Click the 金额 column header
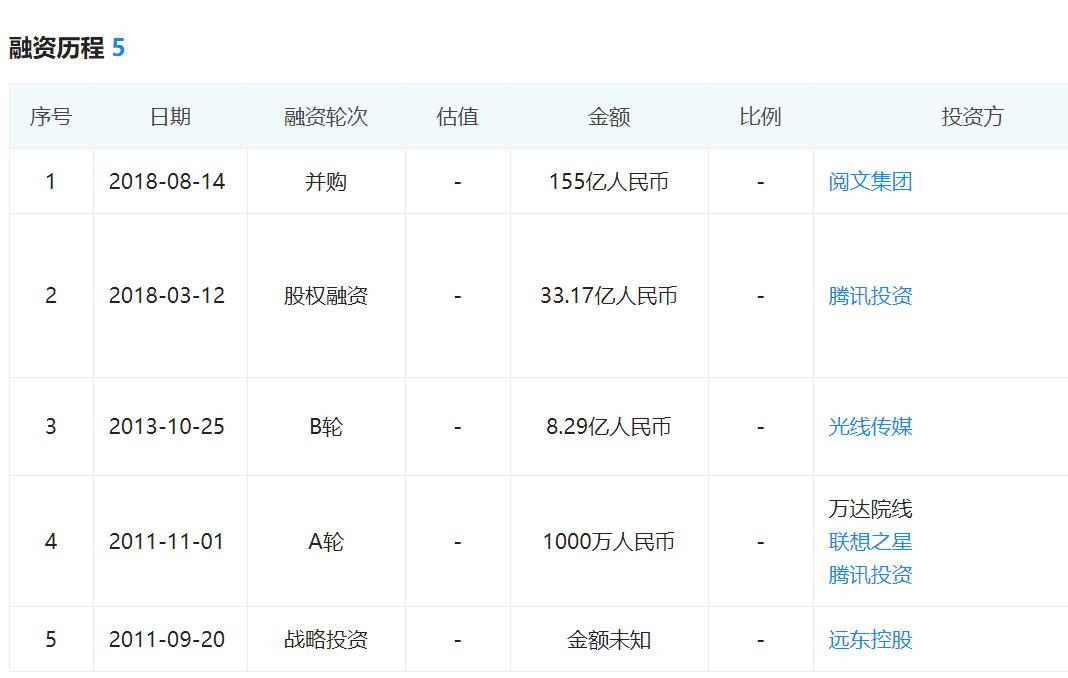 tap(609, 117)
